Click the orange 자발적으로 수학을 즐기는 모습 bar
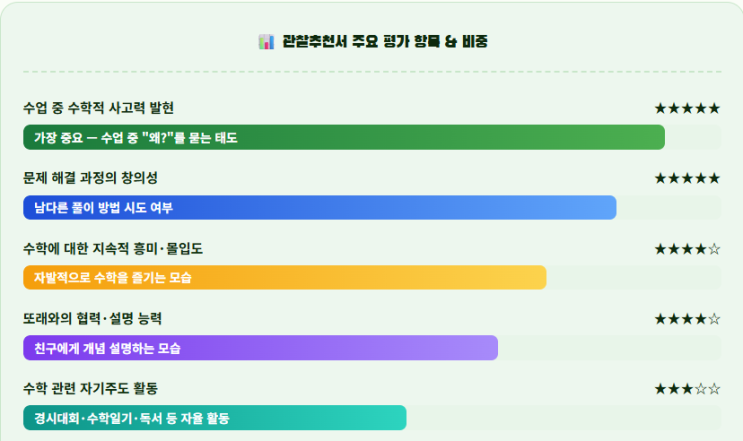 click(284, 278)
